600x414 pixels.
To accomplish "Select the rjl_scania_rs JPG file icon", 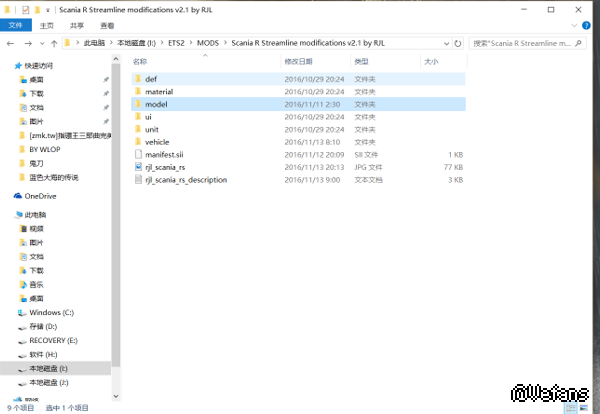I will pos(138,167).
